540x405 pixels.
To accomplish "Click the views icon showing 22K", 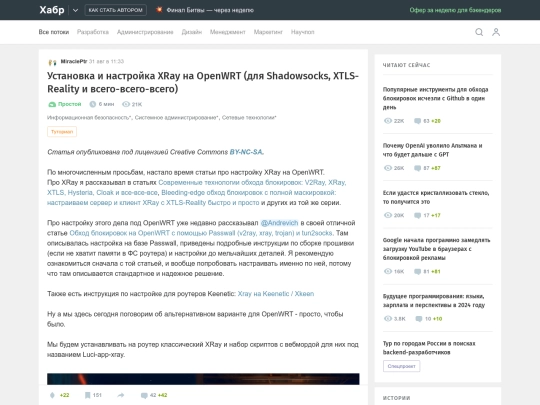I will coord(388,121).
